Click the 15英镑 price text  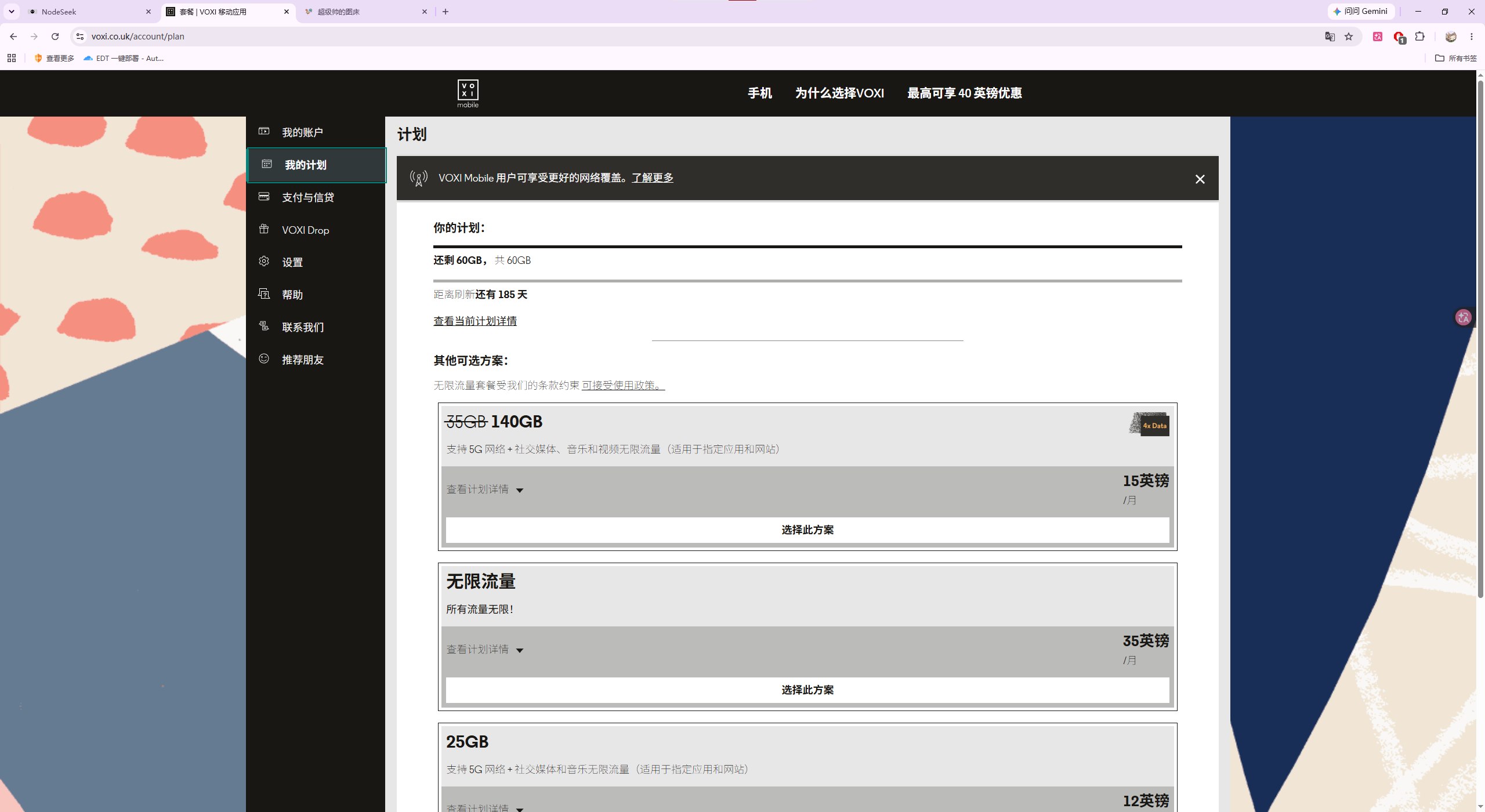point(1146,481)
